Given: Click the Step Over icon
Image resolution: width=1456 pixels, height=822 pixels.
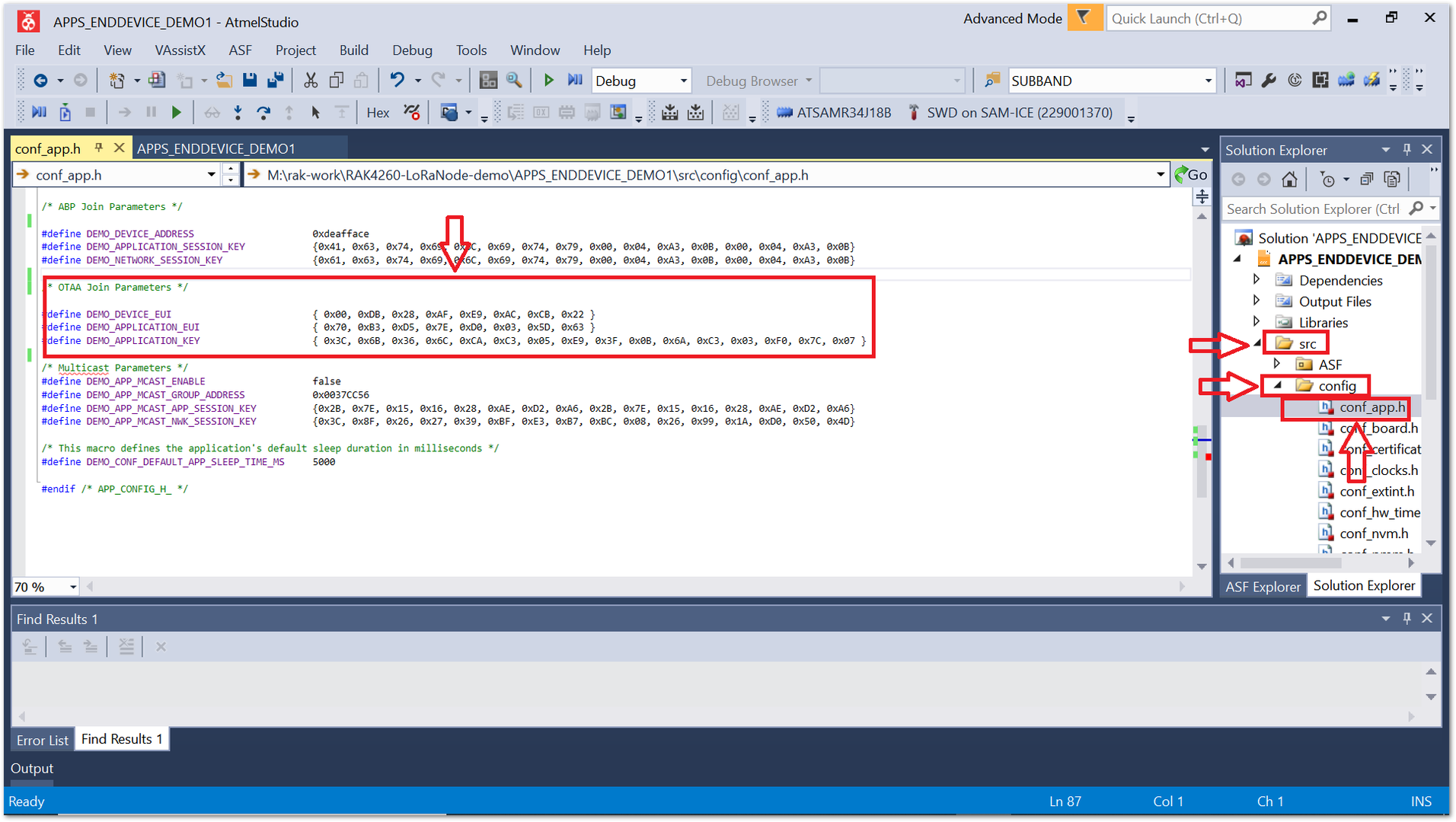Looking at the screenshot, I should click(x=263, y=113).
